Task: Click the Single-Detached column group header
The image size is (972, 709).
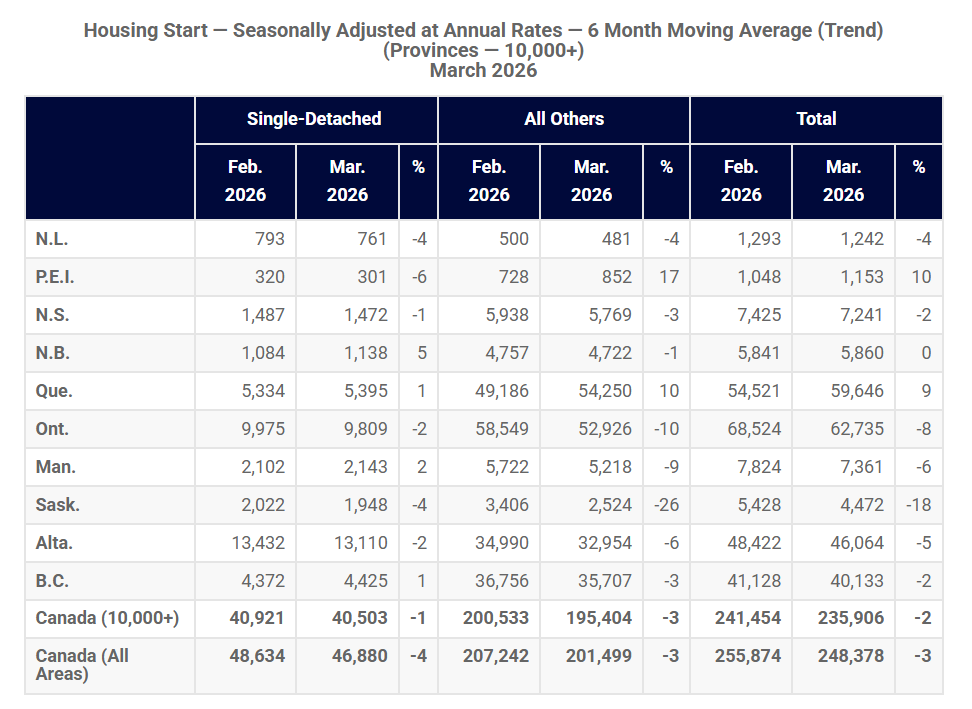Action: coord(314,119)
